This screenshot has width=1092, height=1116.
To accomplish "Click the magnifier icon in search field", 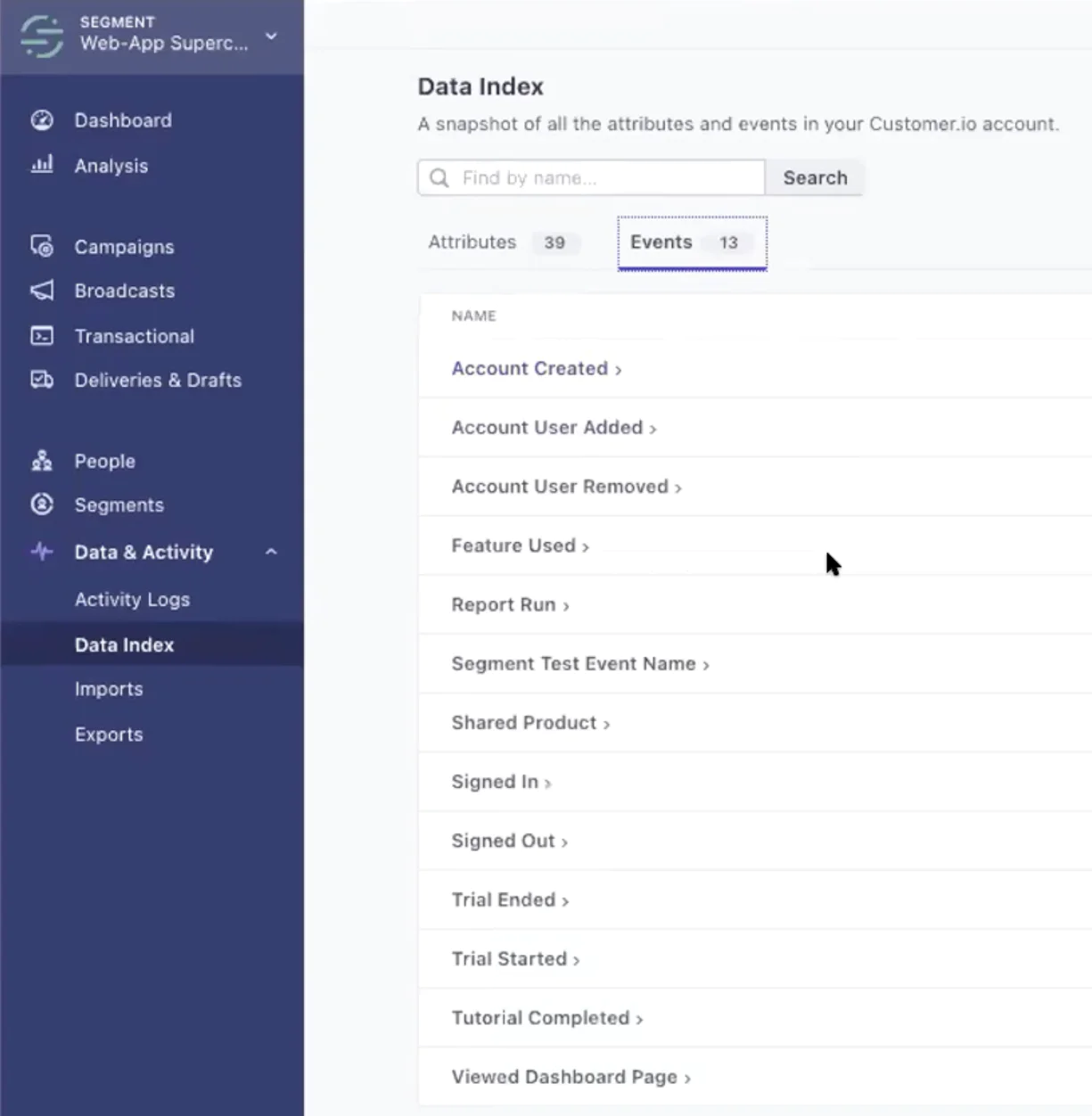I will [439, 178].
